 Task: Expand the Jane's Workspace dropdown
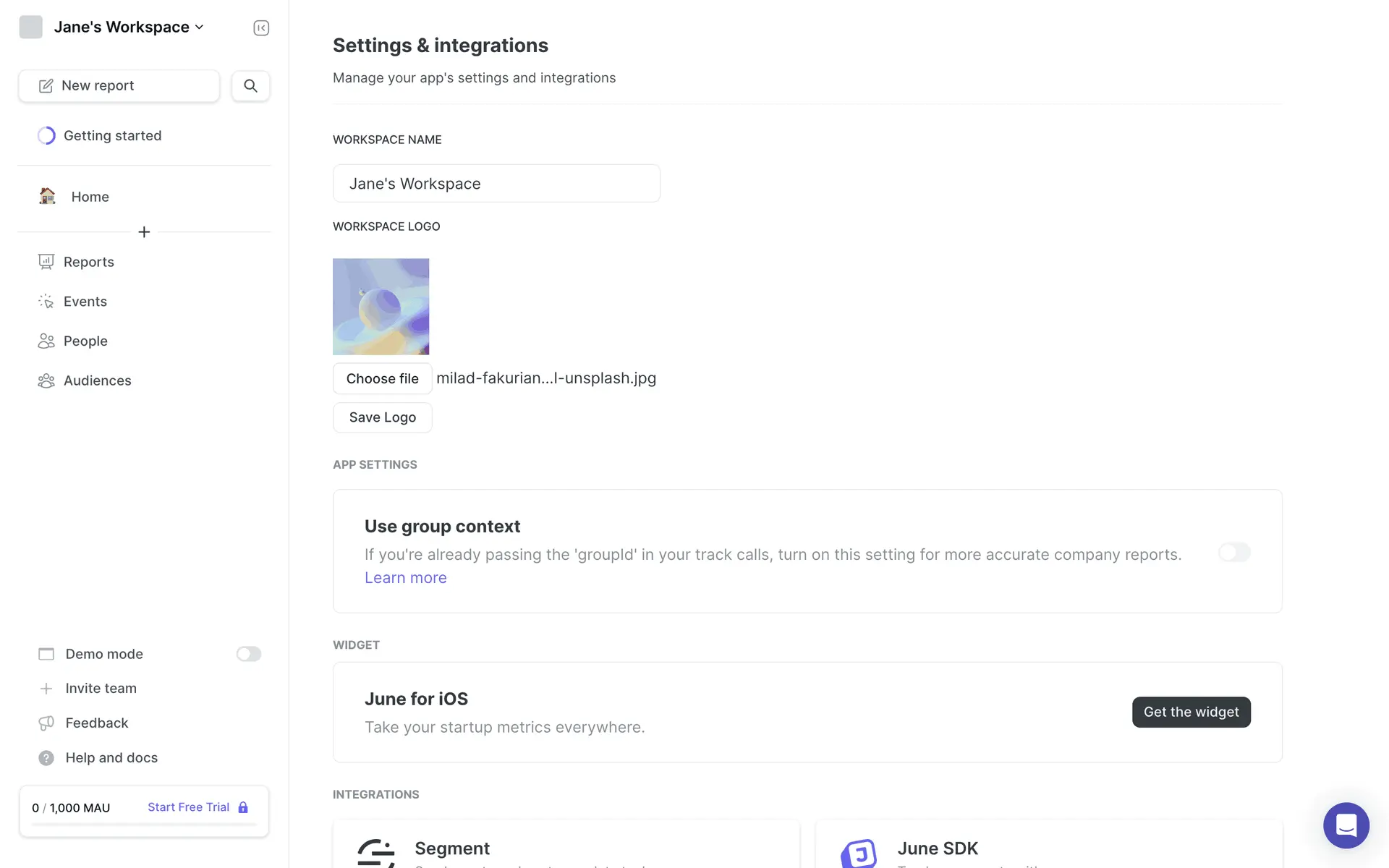[129, 27]
